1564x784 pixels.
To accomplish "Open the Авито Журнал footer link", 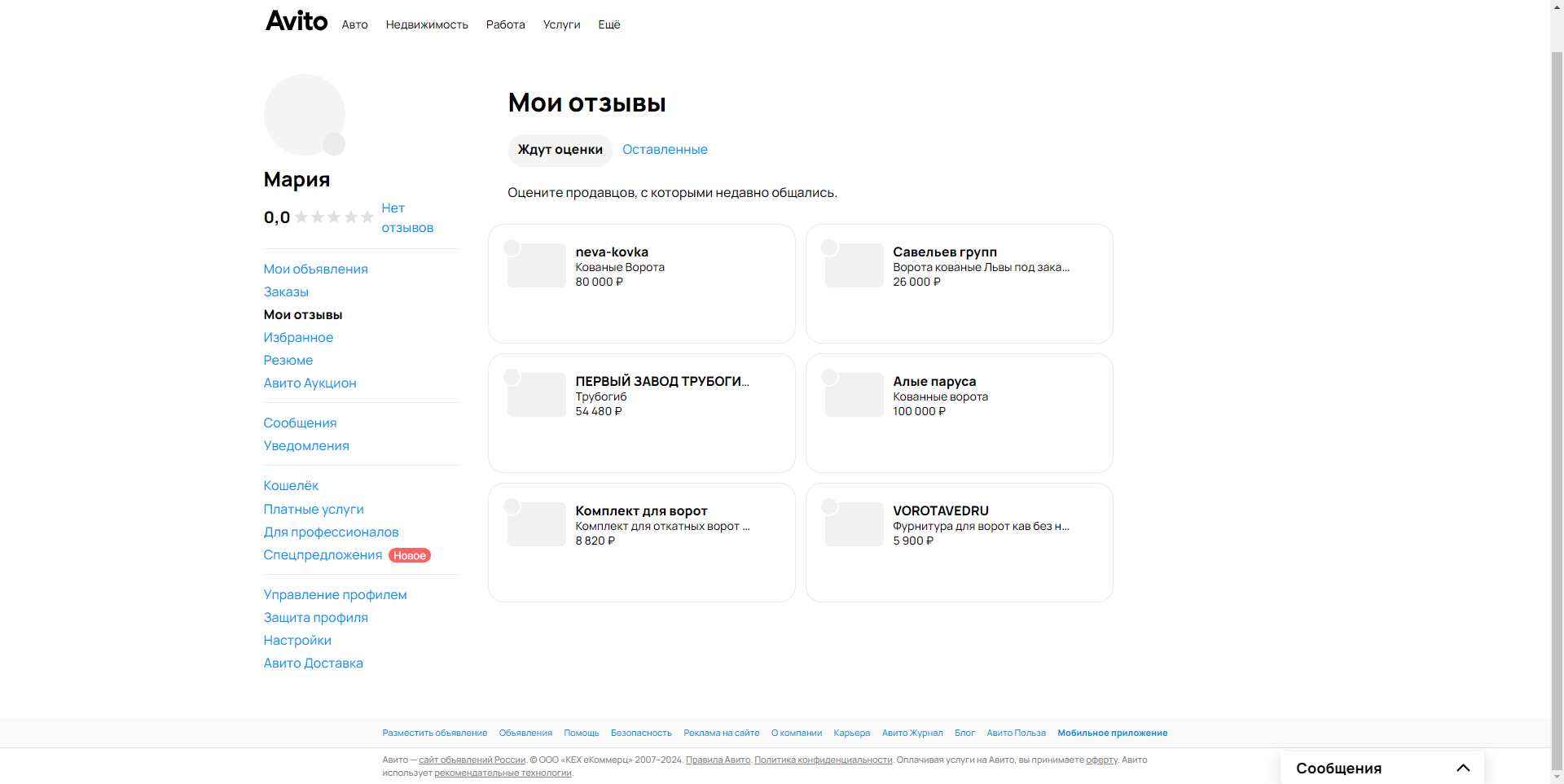I will pos(912,734).
